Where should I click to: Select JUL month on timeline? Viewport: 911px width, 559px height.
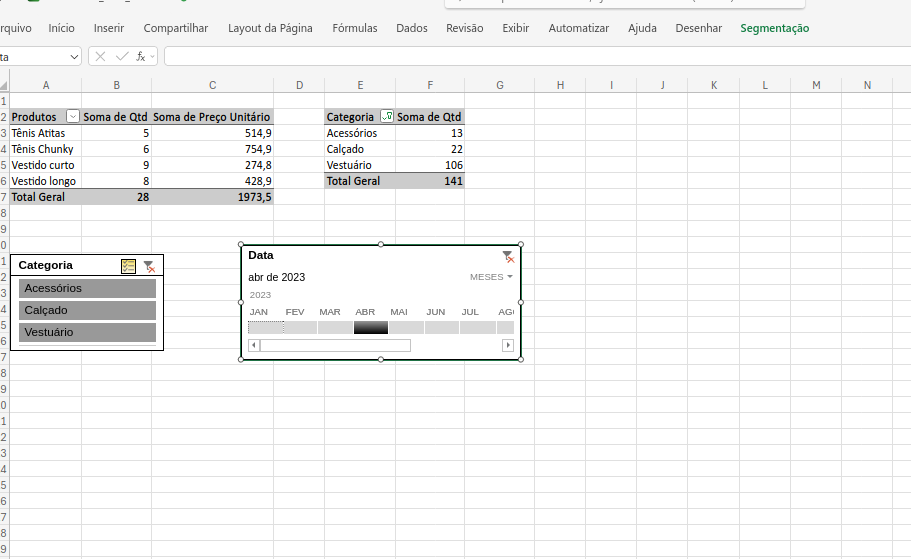478,327
